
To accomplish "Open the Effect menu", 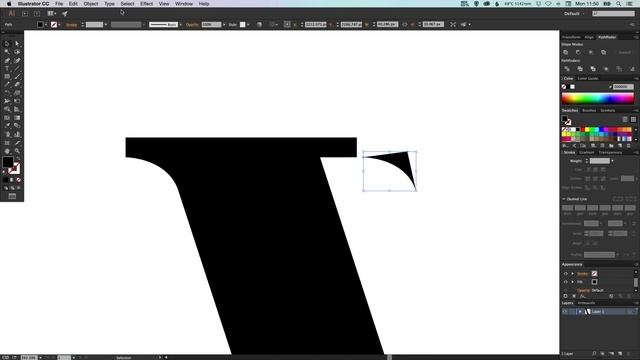I will [146, 4].
